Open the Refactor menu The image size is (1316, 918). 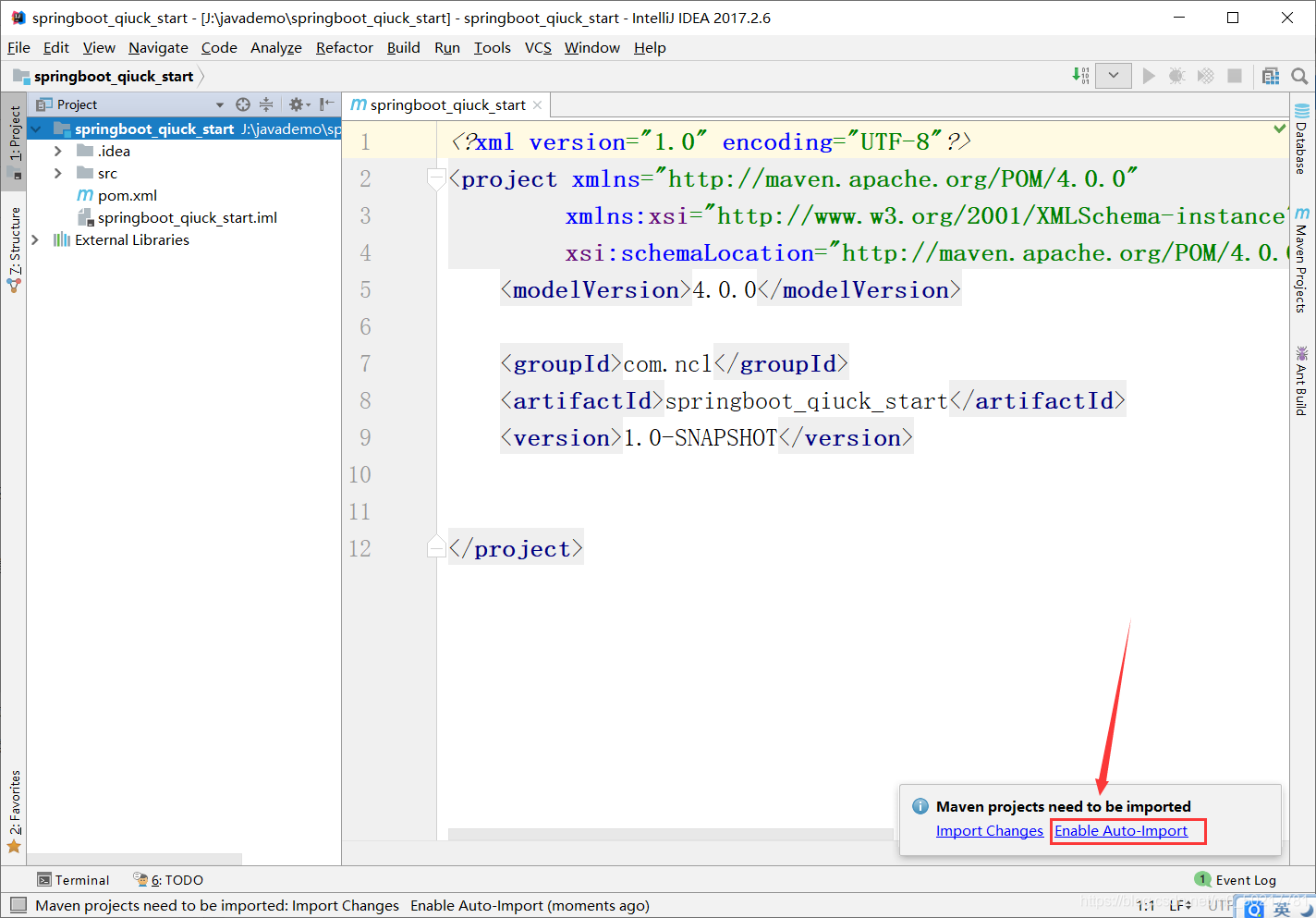pos(345,47)
